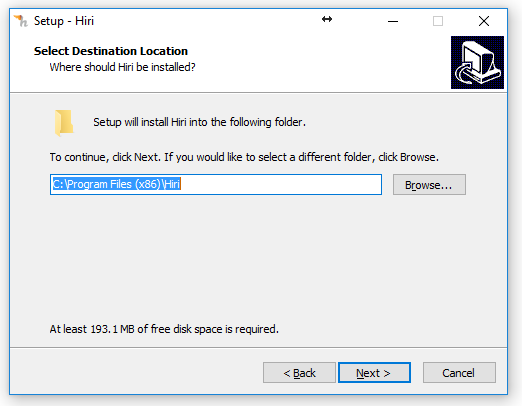The height and width of the screenshot is (406, 522).
Task: Open the Browse folder dialog
Action: tap(429, 185)
